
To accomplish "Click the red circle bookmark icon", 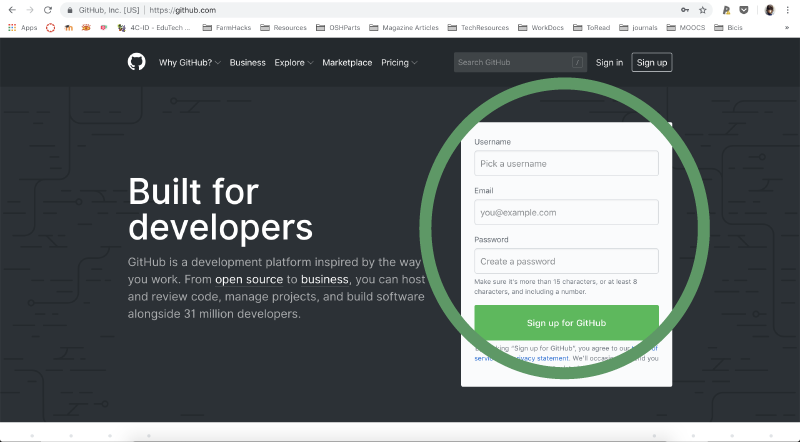I will pyautogui.click(x=51, y=28).
